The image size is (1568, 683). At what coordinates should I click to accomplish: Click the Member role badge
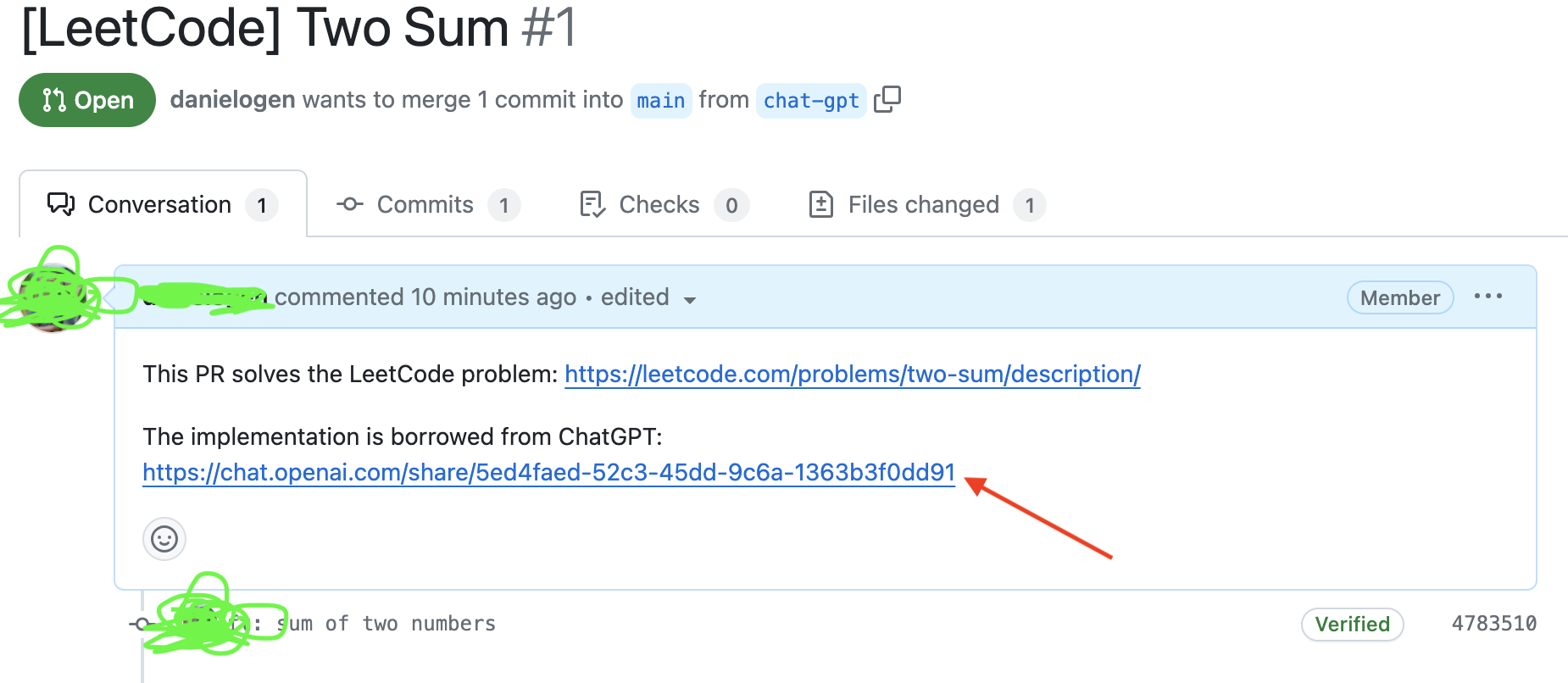pos(1399,297)
